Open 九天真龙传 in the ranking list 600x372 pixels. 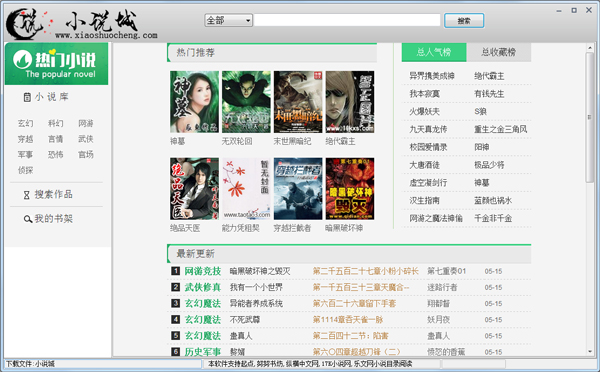coord(428,129)
